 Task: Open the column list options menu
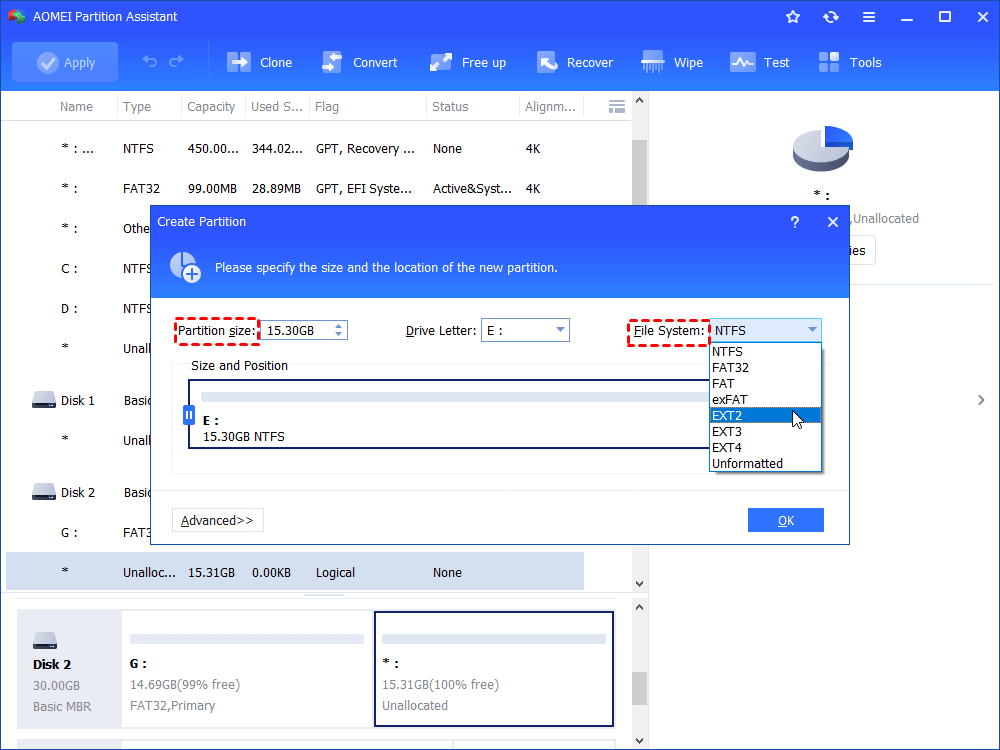click(x=617, y=105)
